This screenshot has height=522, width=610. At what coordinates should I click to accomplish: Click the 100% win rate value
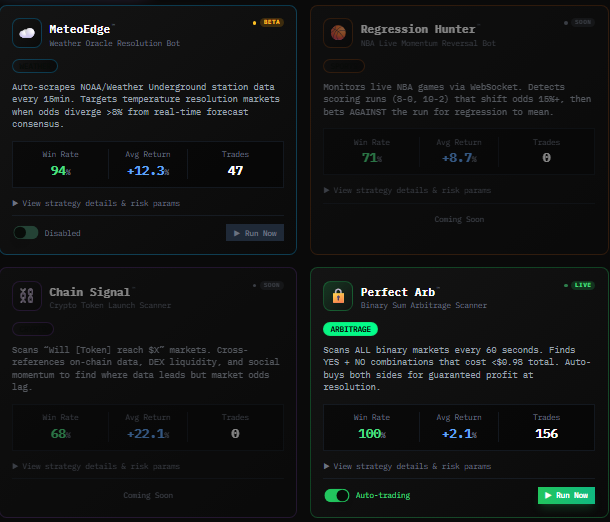(x=372, y=434)
